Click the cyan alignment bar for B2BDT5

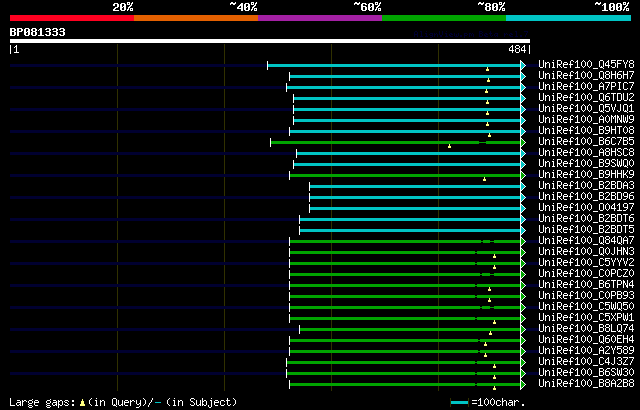410,230
